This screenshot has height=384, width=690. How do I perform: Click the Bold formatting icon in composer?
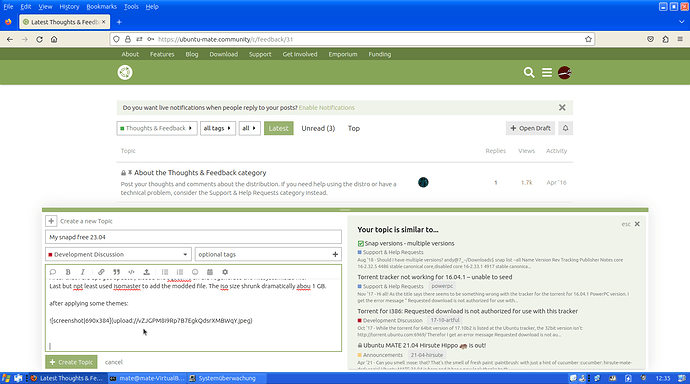click(x=68, y=272)
